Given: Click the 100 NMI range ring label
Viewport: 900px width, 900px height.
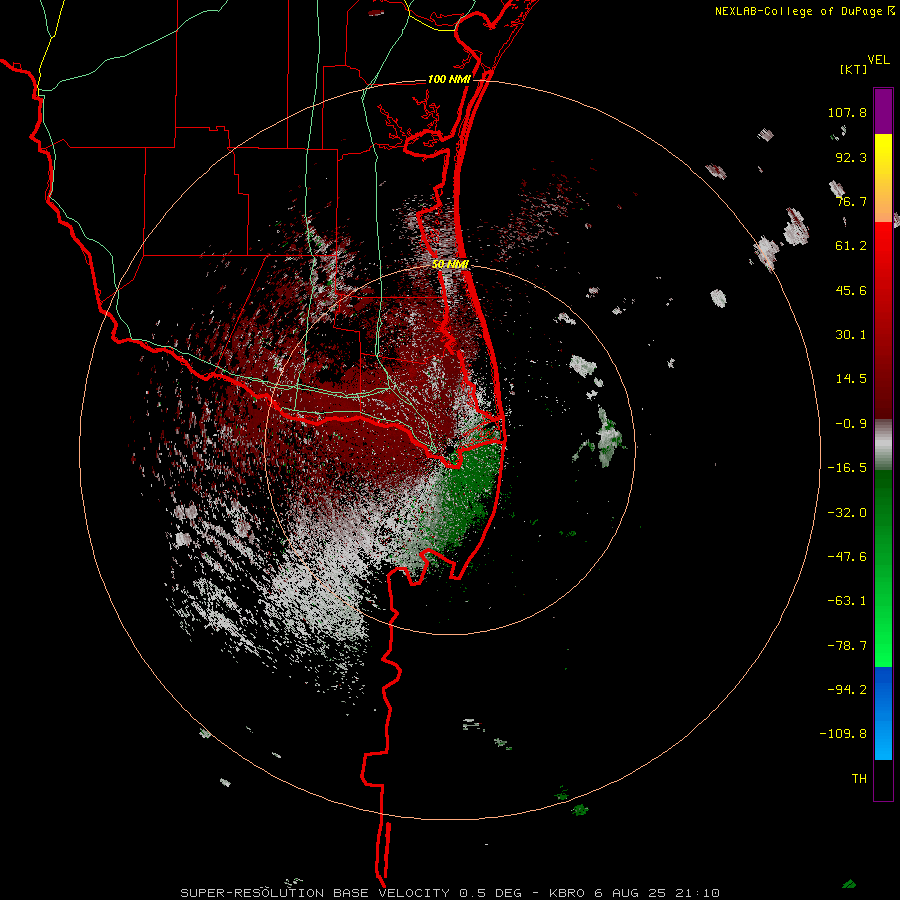Looking at the screenshot, I should tap(448, 79).
